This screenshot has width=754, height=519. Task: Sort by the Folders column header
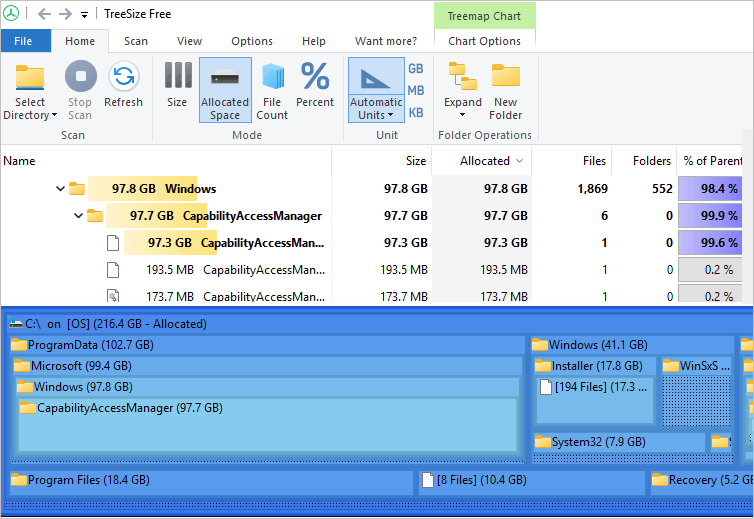[x=644, y=161]
